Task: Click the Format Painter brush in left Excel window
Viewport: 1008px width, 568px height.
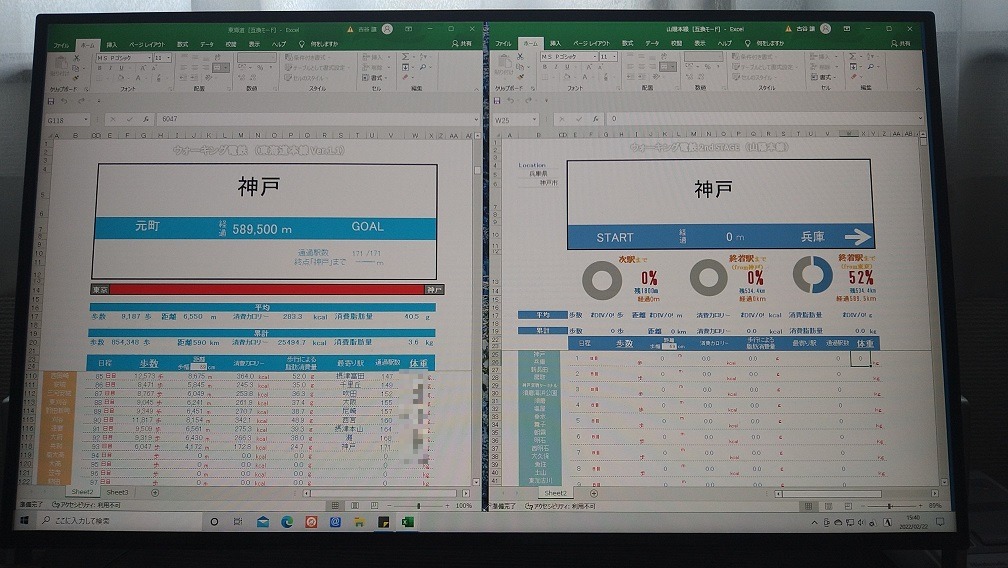Action: coord(77,78)
